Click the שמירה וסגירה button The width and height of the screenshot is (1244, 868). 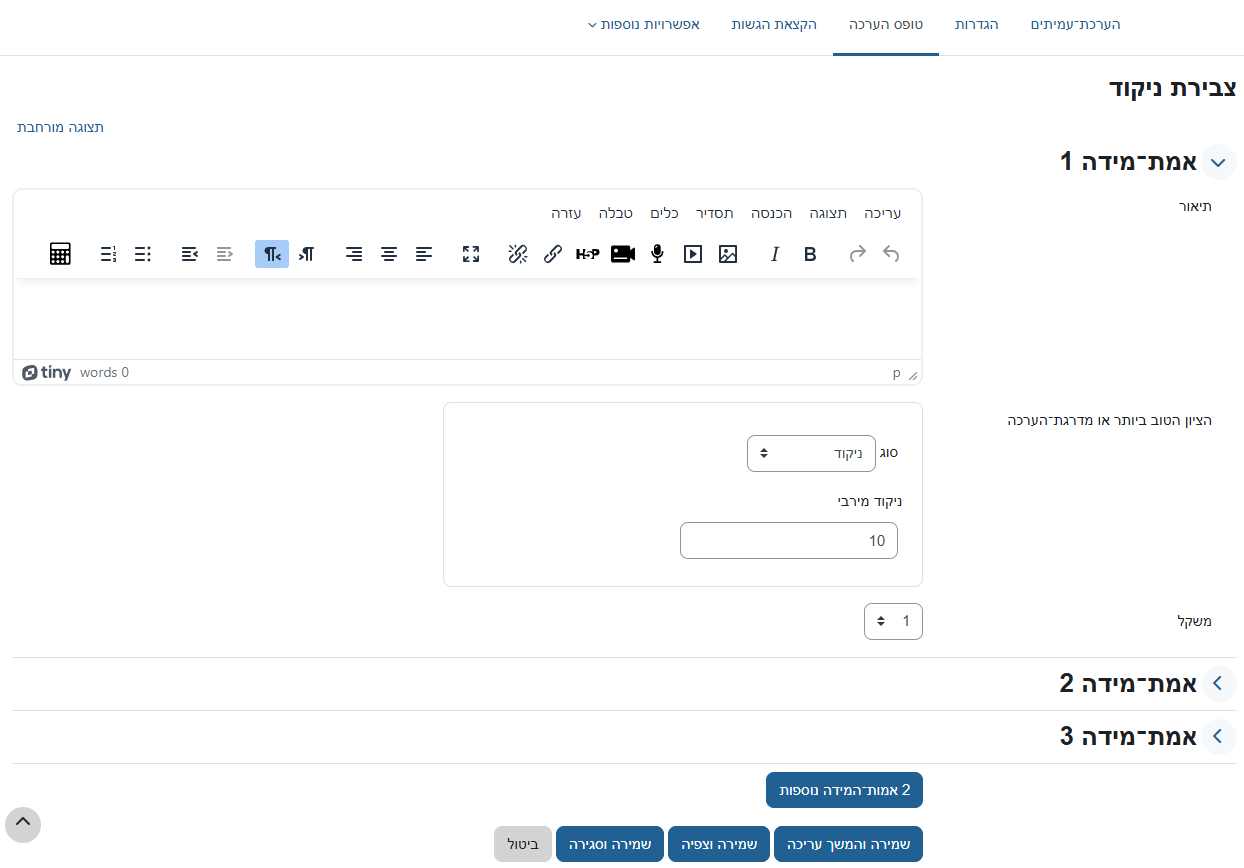pyautogui.click(x=610, y=844)
